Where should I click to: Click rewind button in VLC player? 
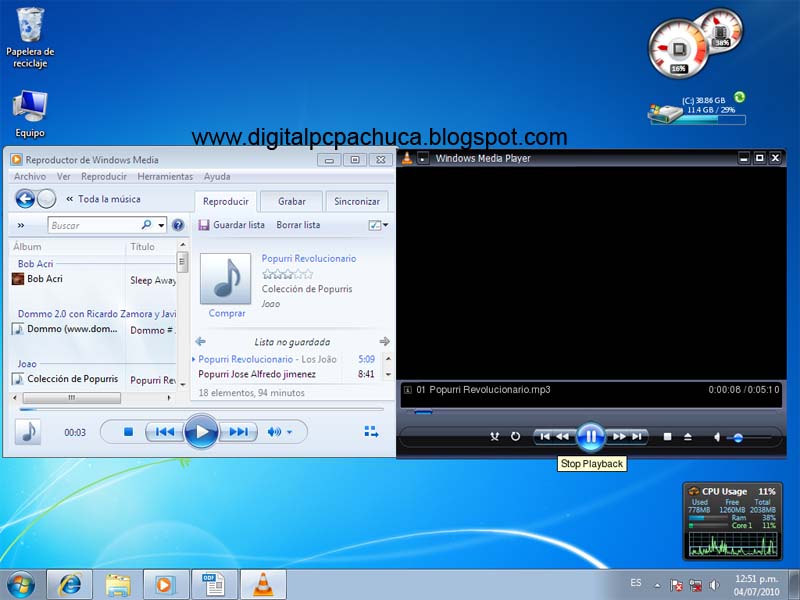pyautogui.click(x=562, y=437)
